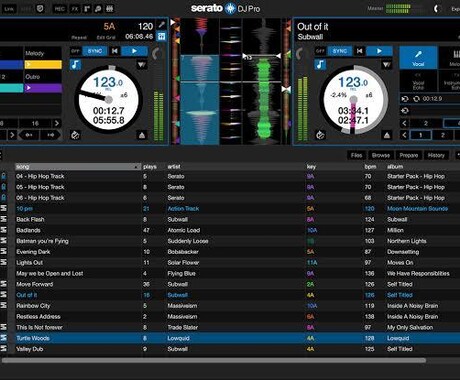Click left chevron beside loop slot 1 right deck

point(404,135)
